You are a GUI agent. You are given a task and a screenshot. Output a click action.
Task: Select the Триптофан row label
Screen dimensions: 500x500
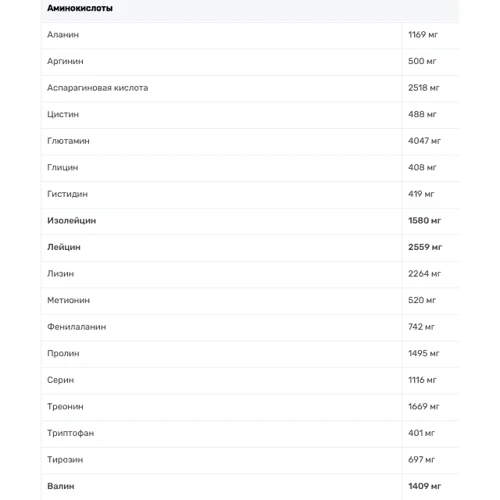71,433
